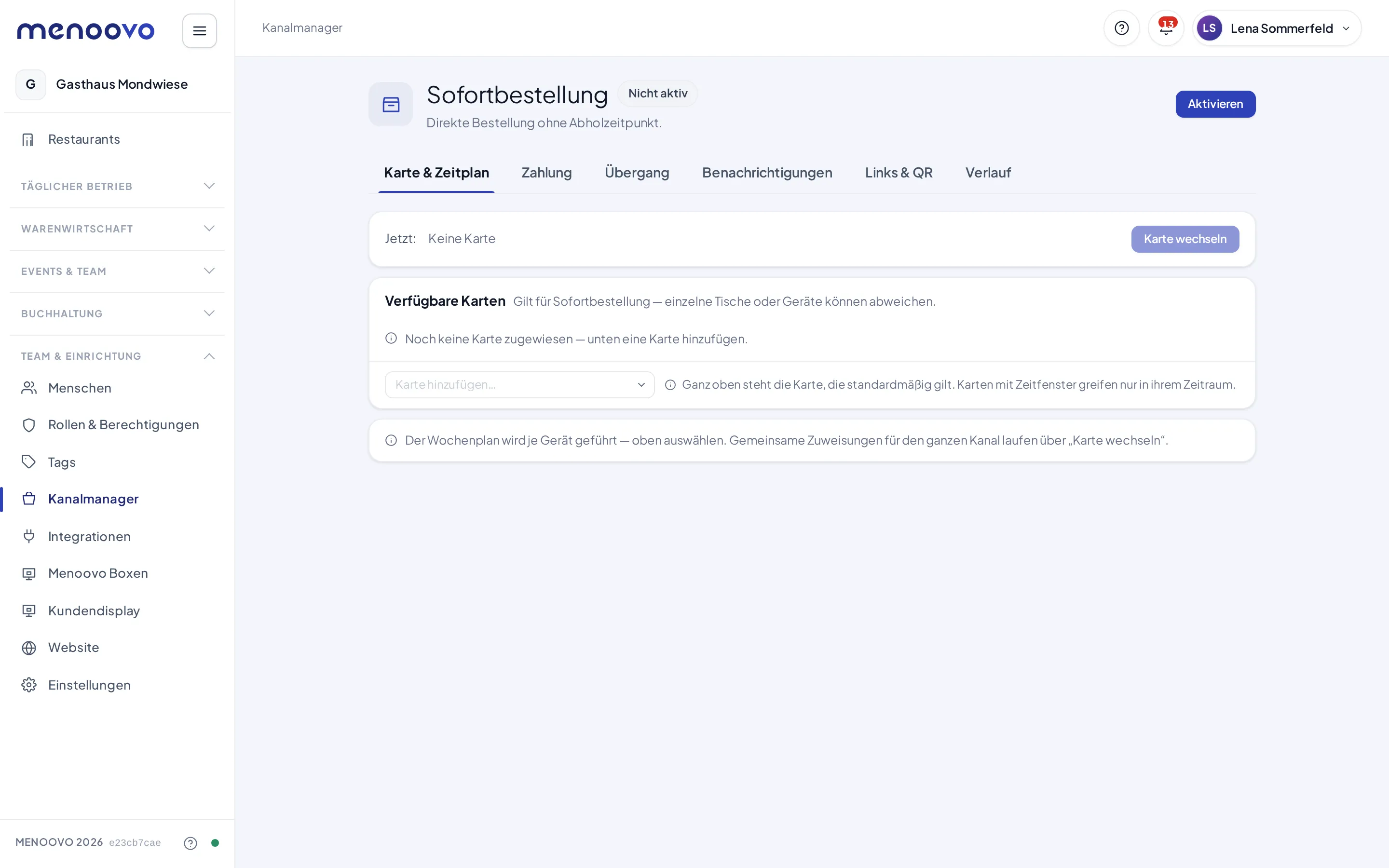Expand the Buchhaltung section
The height and width of the screenshot is (868, 1389).
click(117, 313)
